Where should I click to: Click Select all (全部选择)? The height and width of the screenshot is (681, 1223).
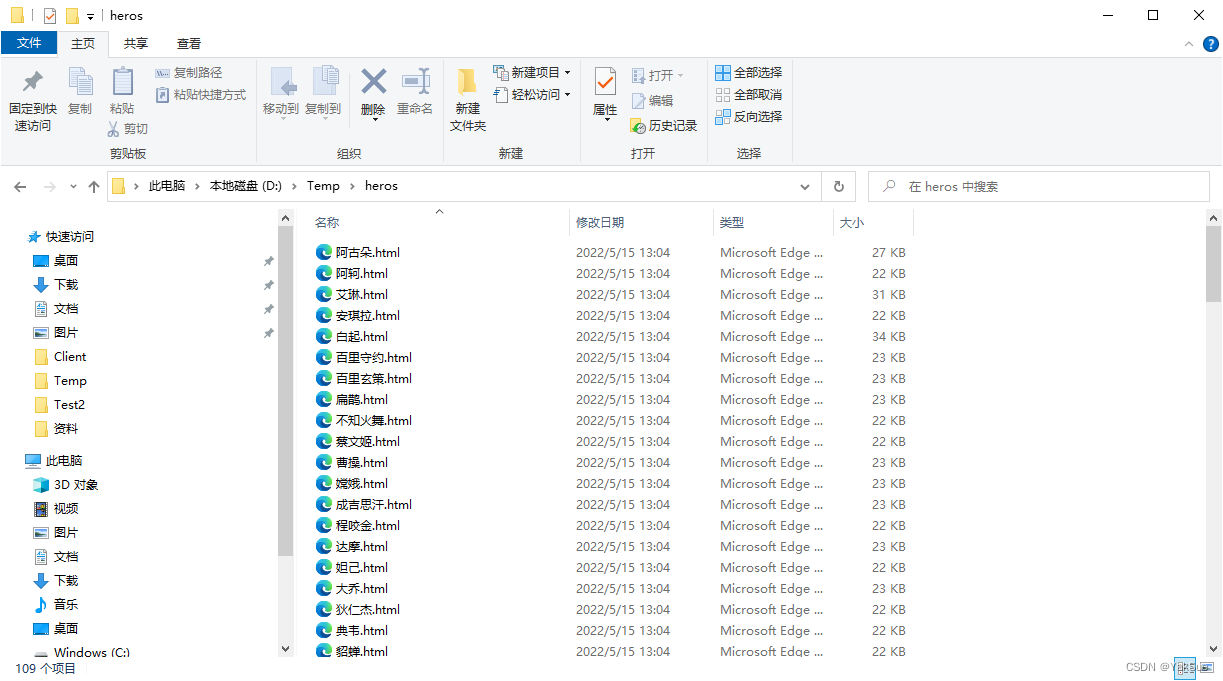click(x=748, y=73)
